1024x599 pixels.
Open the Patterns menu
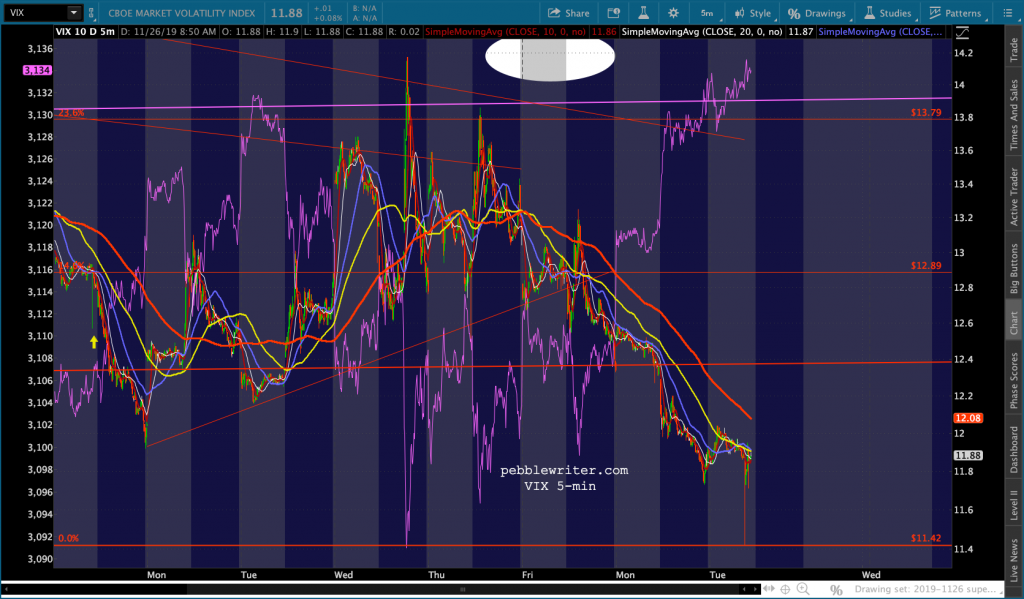click(x=955, y=13)
